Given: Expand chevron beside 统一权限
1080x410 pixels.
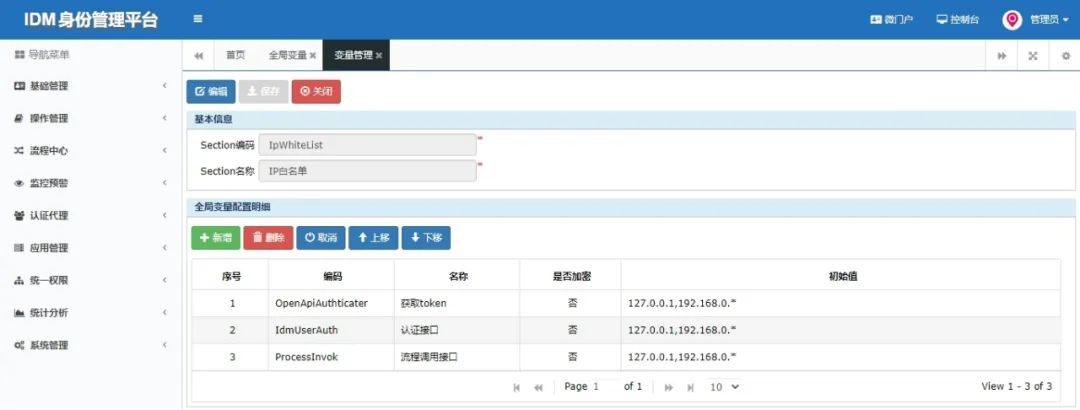Looking at the screenshot, I should tap(165, 280).
